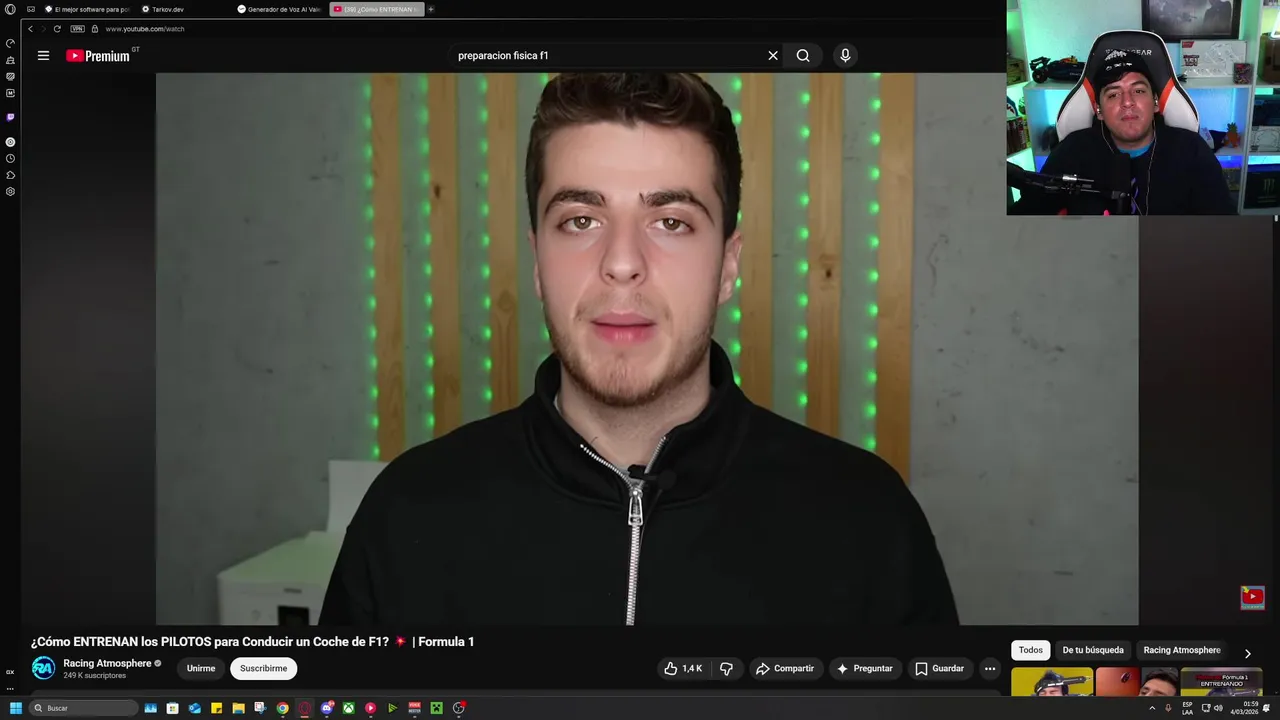
Task: Open Outlook from the taskbar
Action: point(194,708)
